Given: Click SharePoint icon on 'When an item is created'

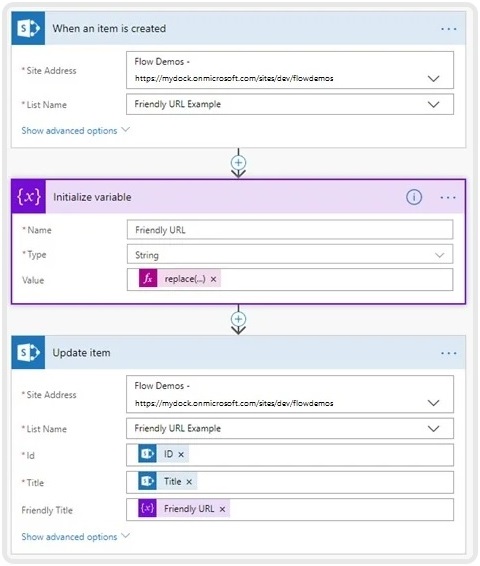Looking at the screenshot, I should click(28, 28).
